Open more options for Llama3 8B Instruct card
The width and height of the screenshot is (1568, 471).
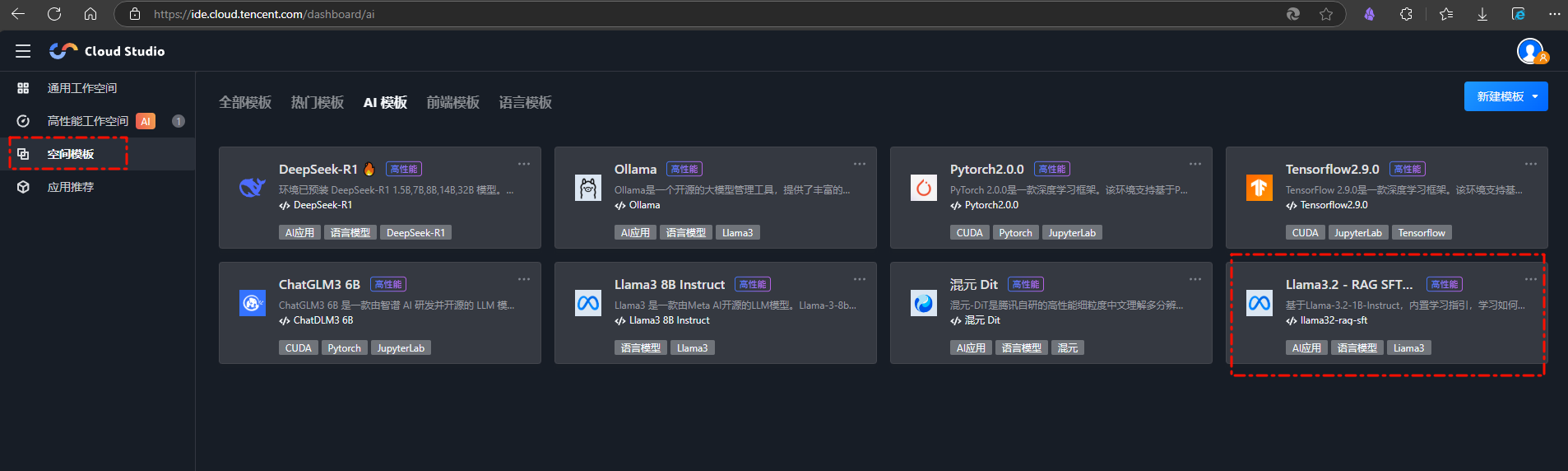click(x=860, y=279)
